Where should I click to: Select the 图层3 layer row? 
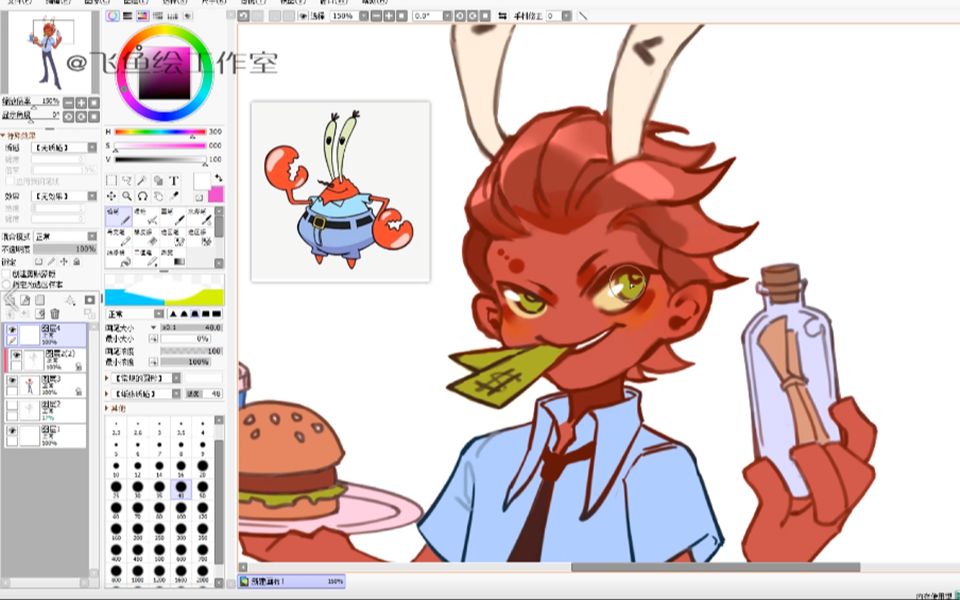(x=46, y=385)
